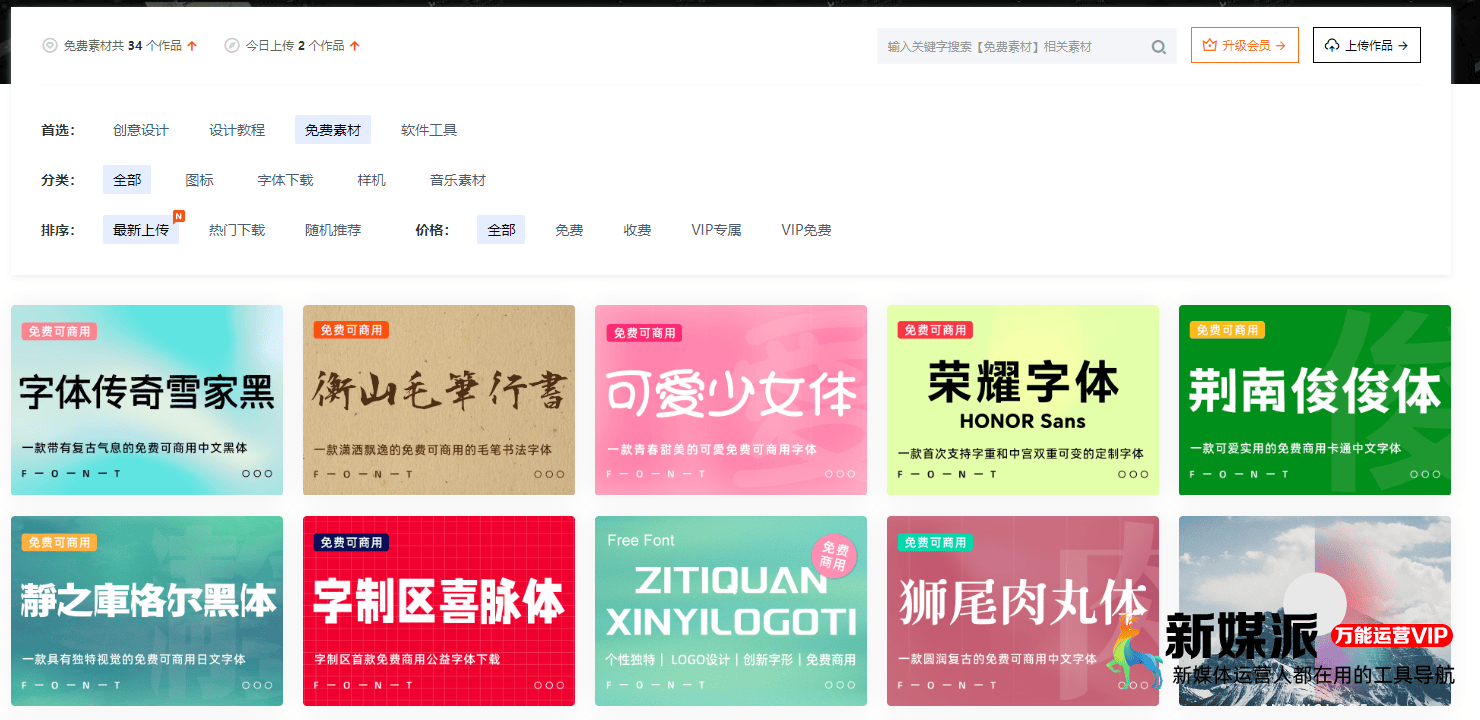Click the crown icon on 升级会员 button
Viewport: 1480px width, 720px height.
coord(1211,44)
